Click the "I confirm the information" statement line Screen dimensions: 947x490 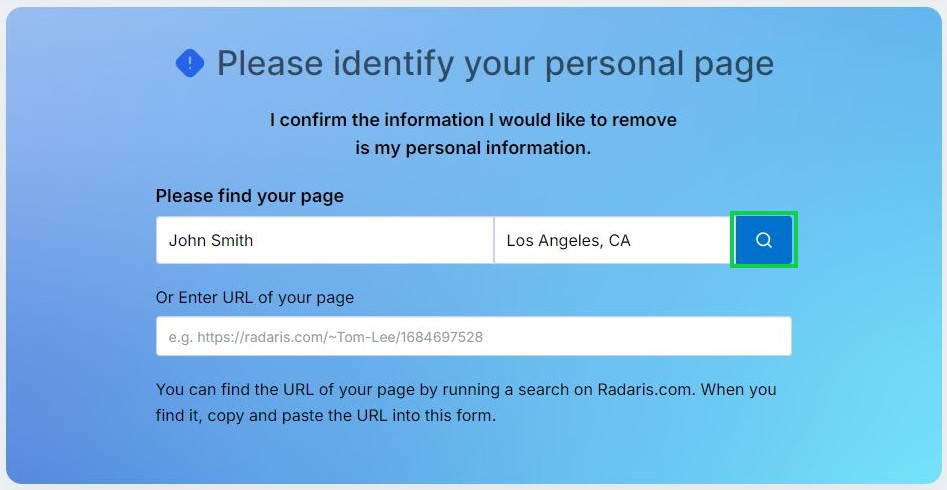(473, 120)
